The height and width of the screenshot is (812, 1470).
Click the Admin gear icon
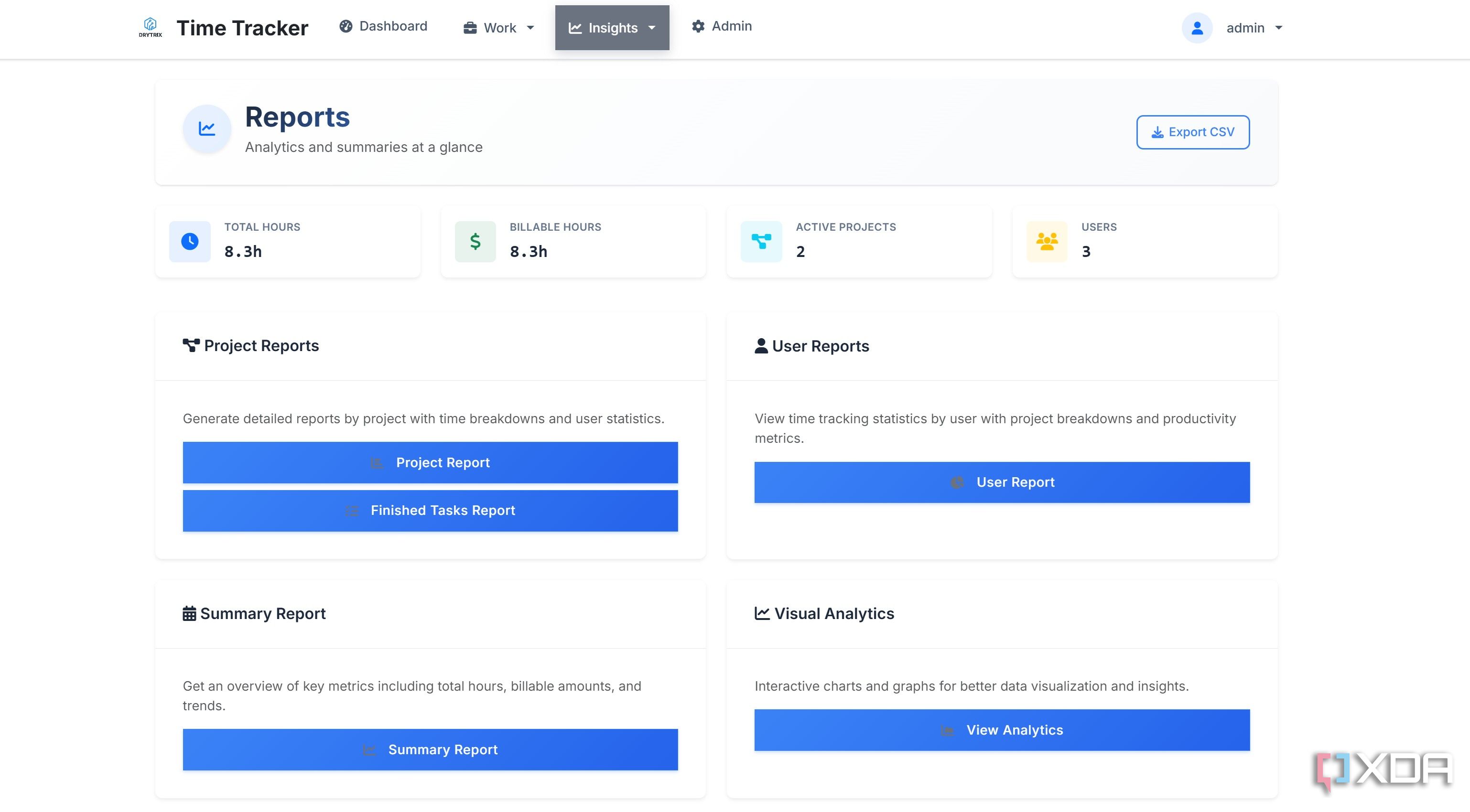click(698, 26)
